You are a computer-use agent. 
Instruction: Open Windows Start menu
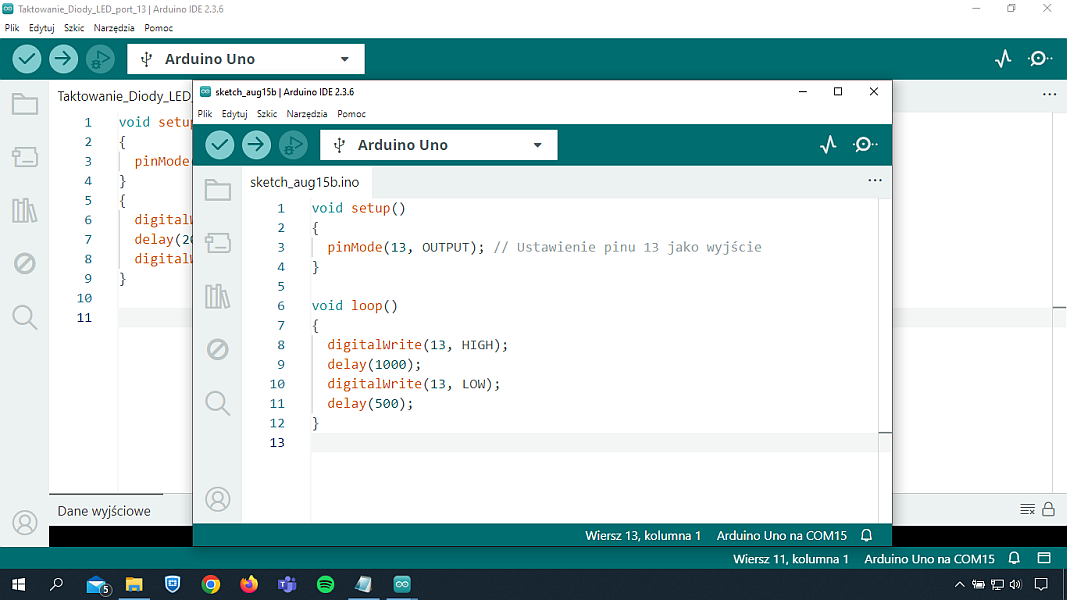tap(18, 584)
